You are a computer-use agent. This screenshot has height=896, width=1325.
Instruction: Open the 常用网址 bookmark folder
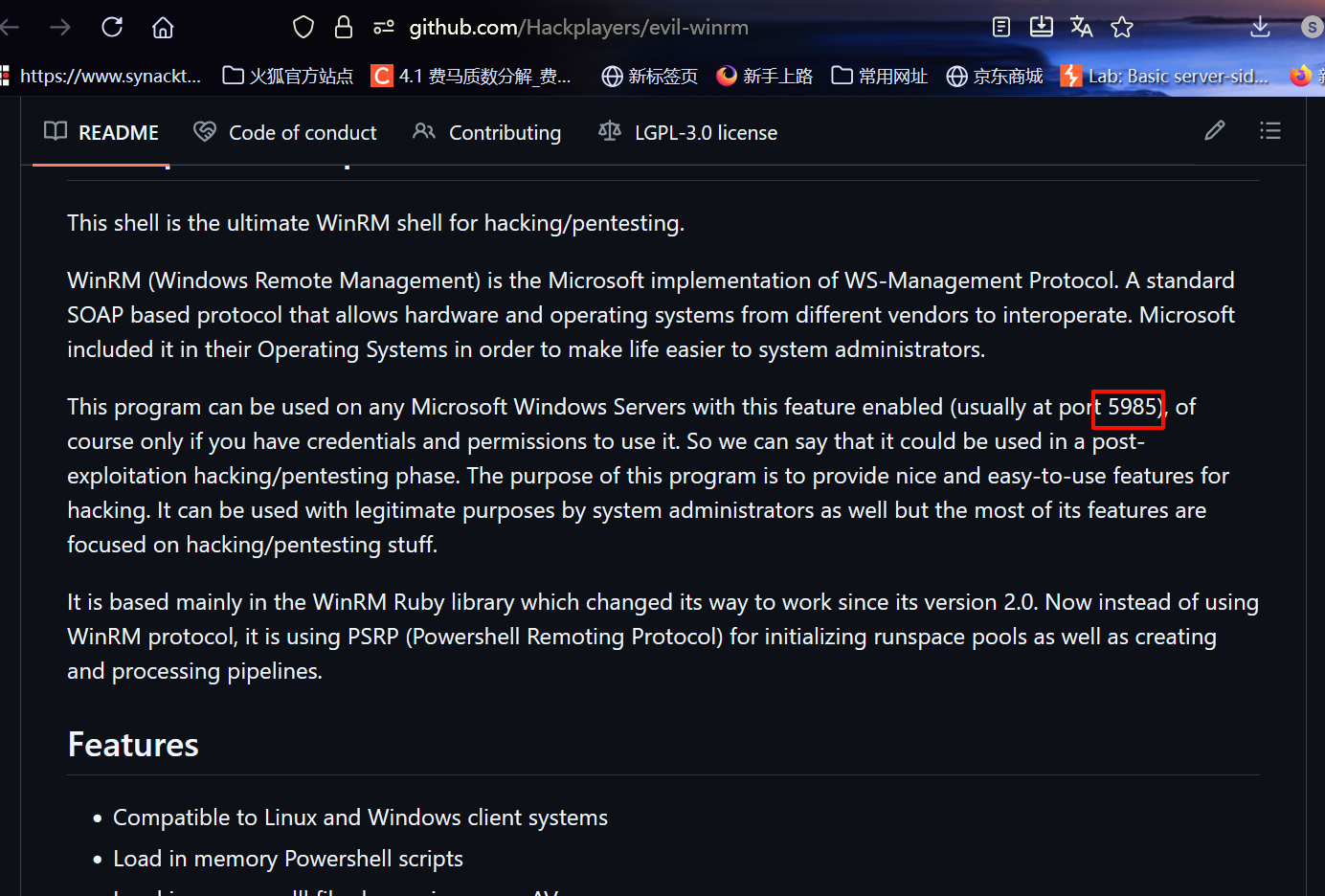click(879, 76)
